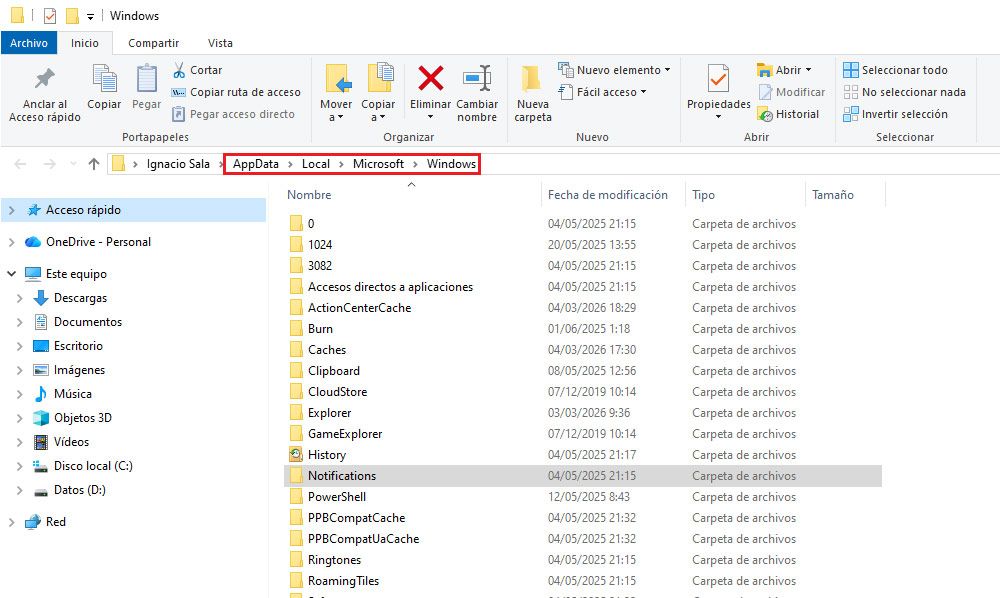Sort by Nombre column header

click(x=309, y=195)
